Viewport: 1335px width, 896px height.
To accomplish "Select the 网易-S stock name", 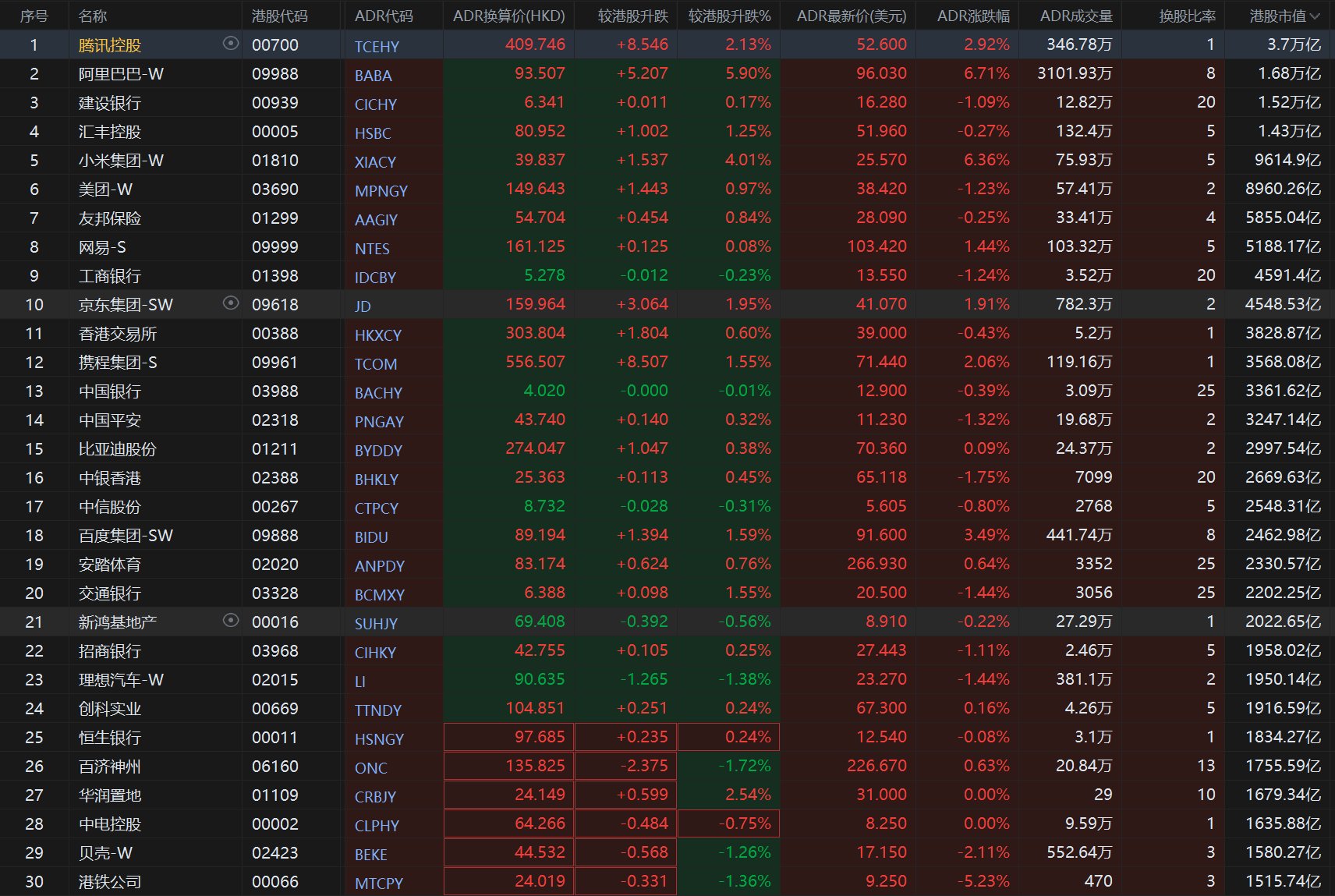I will point(102,247).
